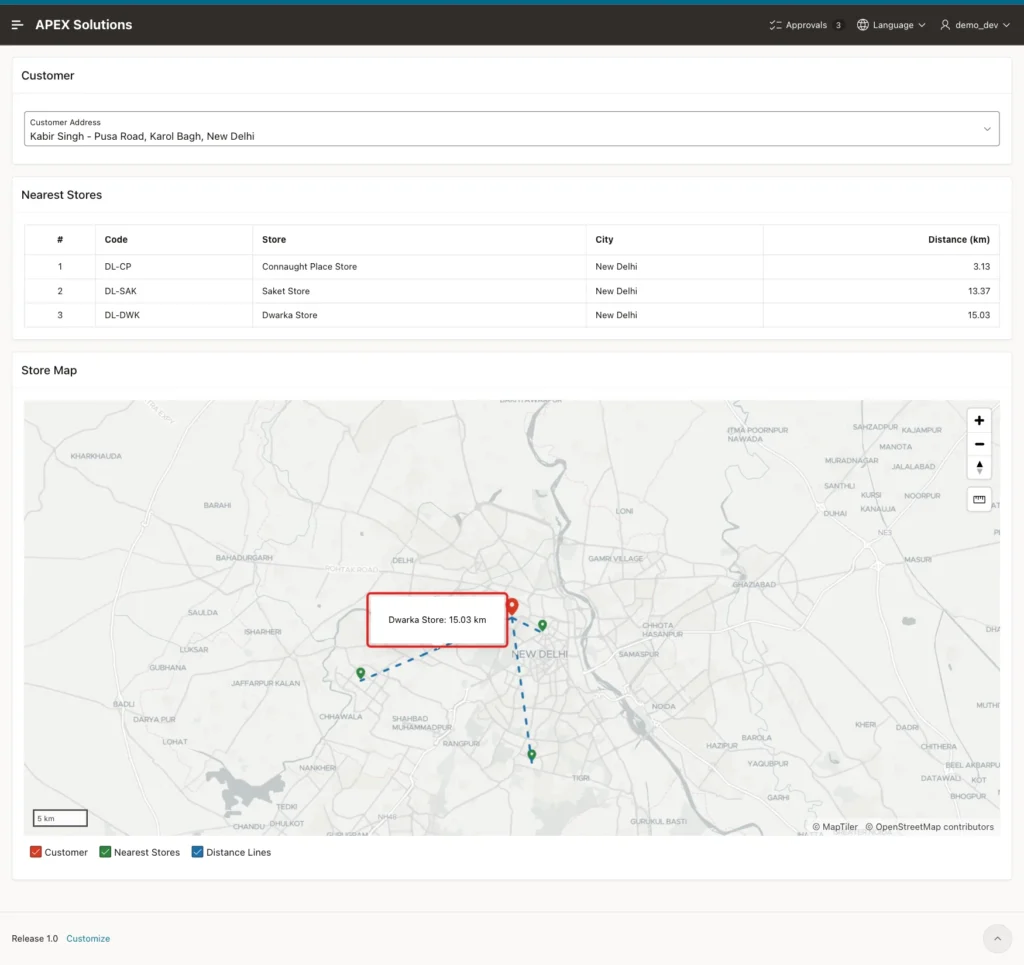Toggle the Customer layer checkbox

click(x=36, y=852)
